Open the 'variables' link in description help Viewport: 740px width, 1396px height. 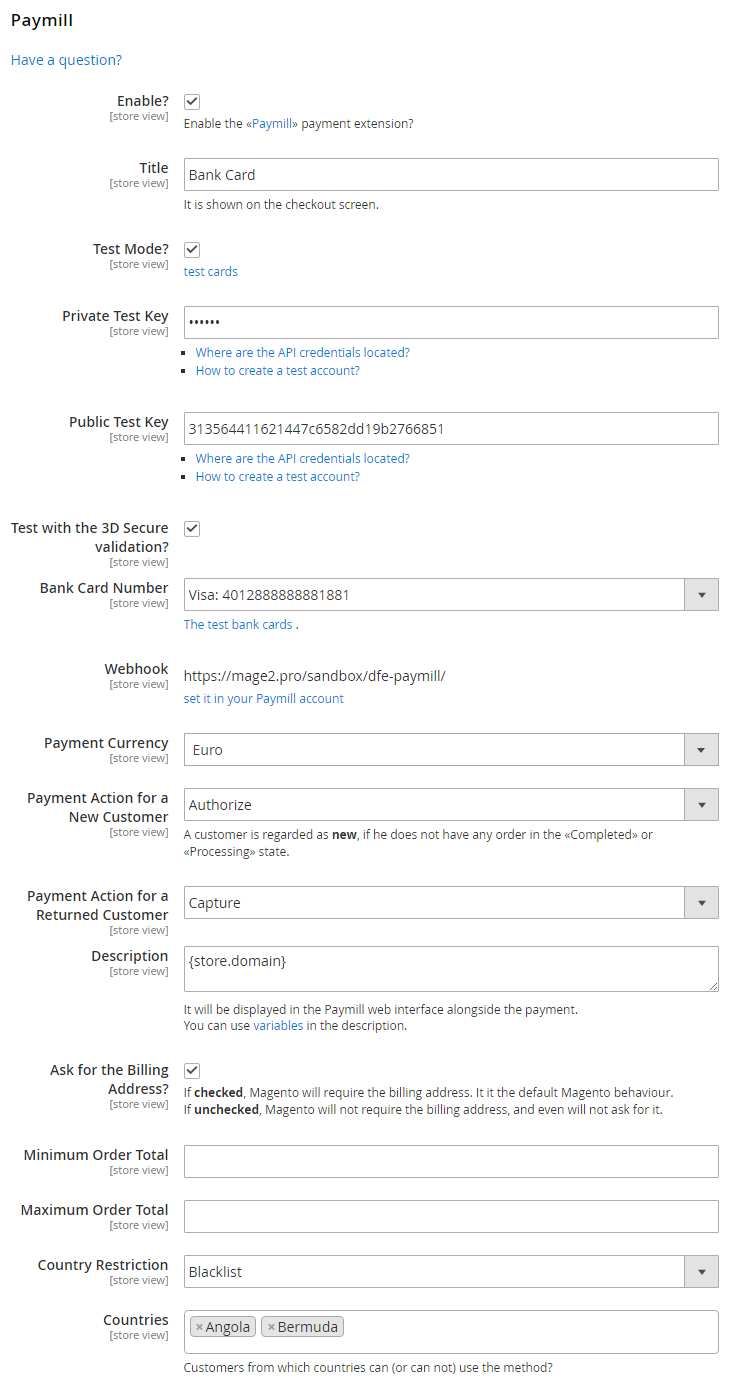coord(278,1026)
